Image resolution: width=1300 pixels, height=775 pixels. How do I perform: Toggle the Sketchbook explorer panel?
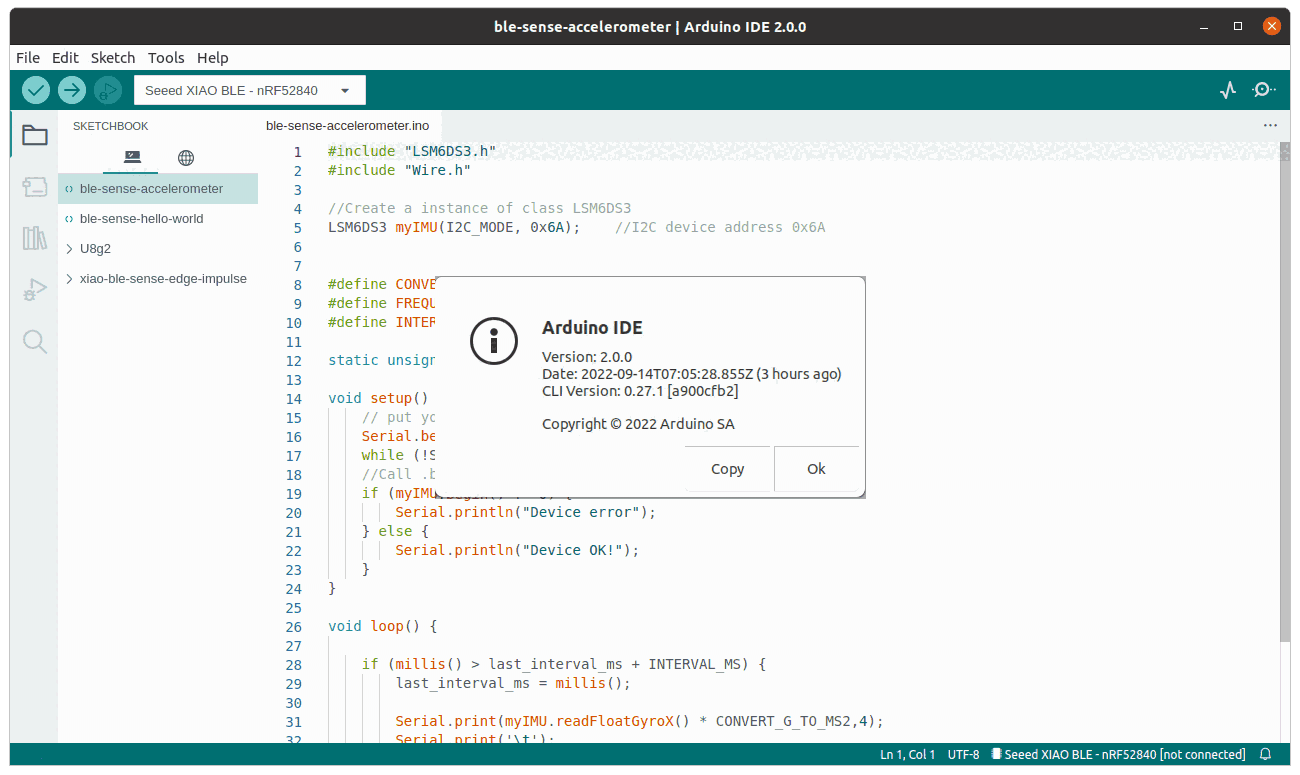click(x=34, y=135)
